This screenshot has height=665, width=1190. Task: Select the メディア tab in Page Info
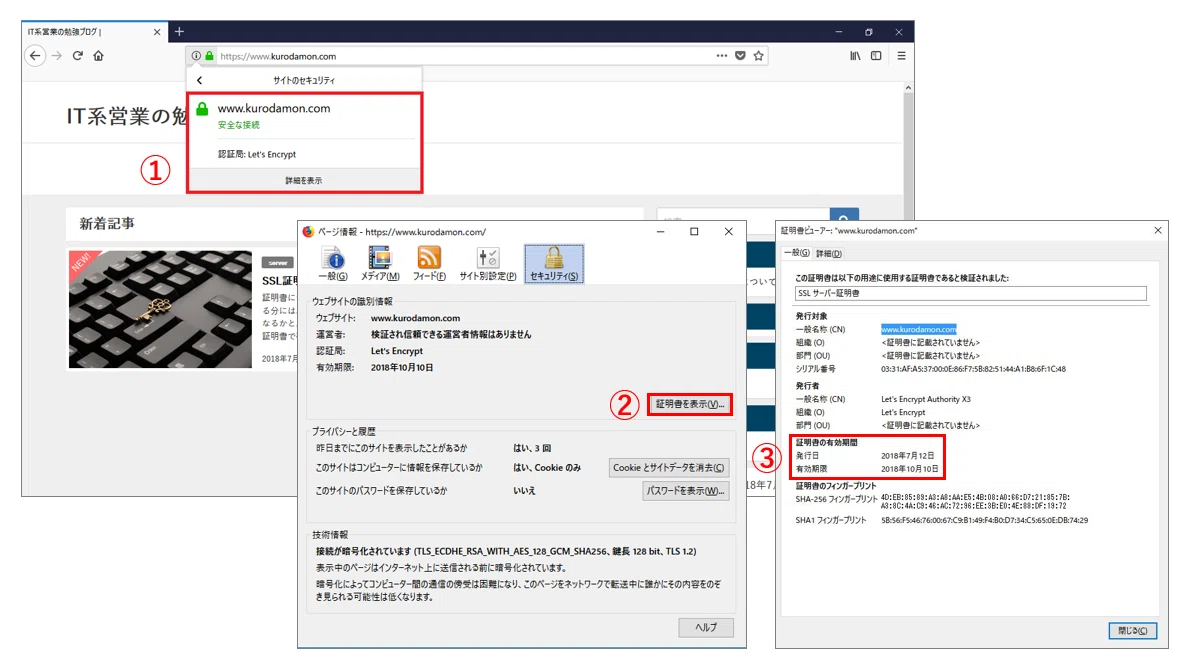(x=379, y=263)
